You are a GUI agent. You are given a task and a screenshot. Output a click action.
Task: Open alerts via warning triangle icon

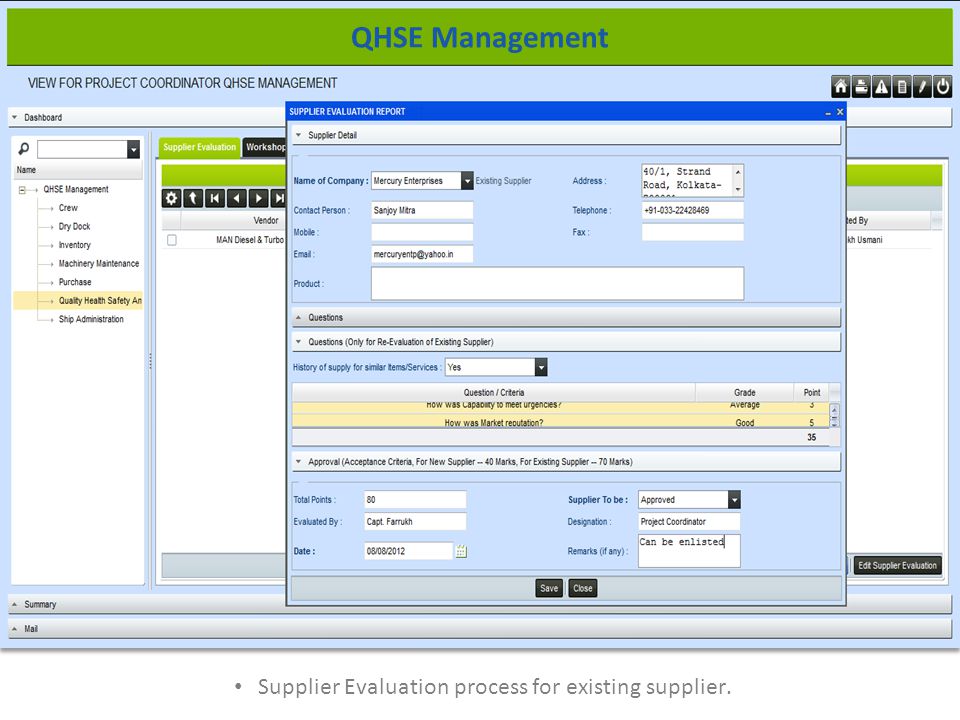click(881, 86)
